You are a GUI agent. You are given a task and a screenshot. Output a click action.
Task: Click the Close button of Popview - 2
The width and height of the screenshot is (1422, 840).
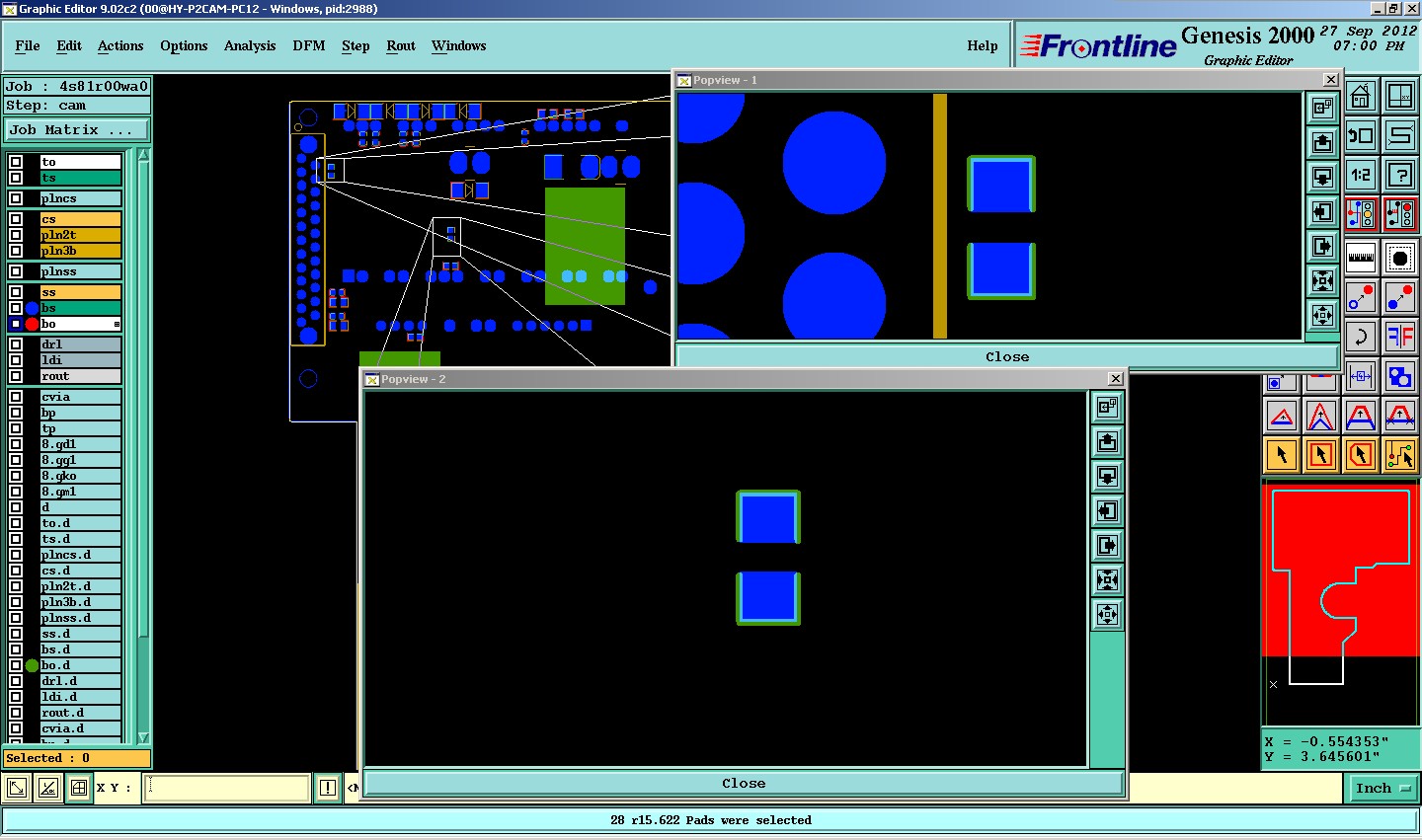pyautogui.click(x=744, y=783)
